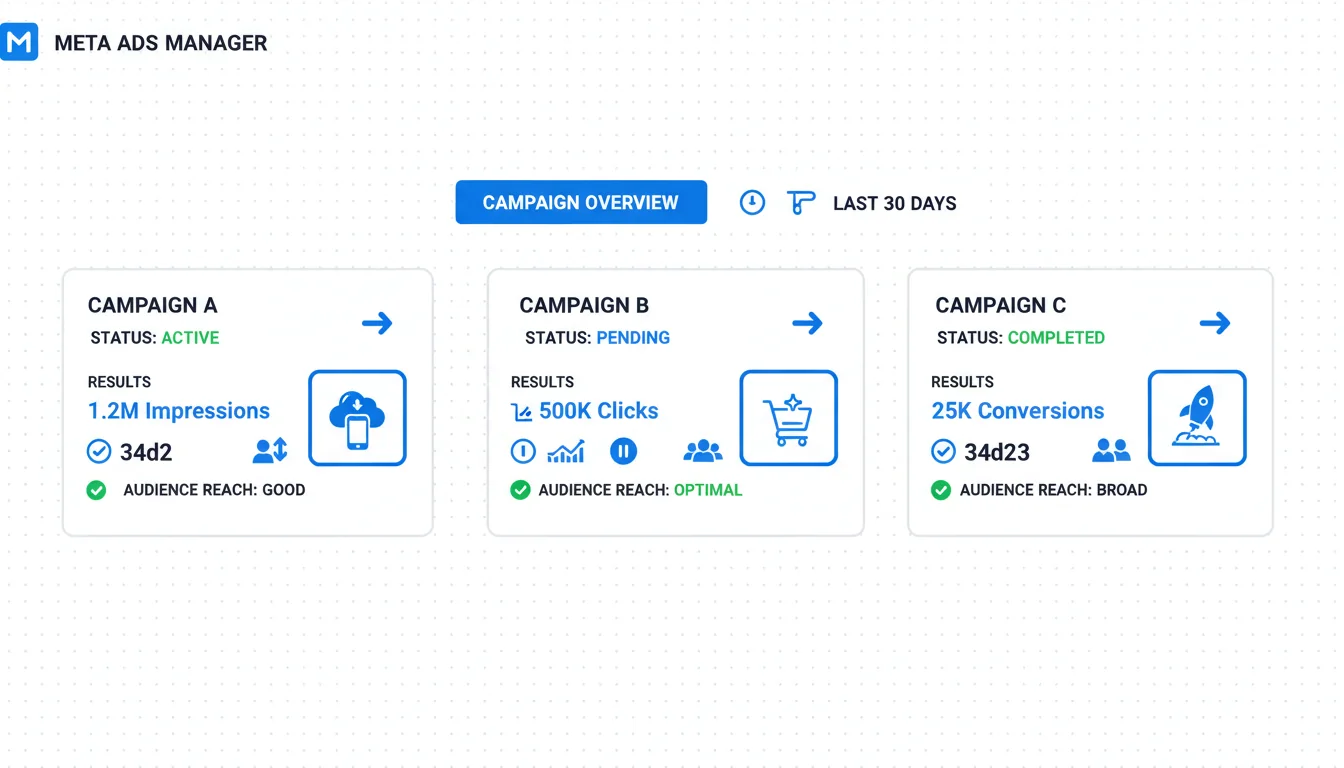Click the two-people icon in Campaign C
This screenshot has height=768, width=1344.
point(1110,452)
